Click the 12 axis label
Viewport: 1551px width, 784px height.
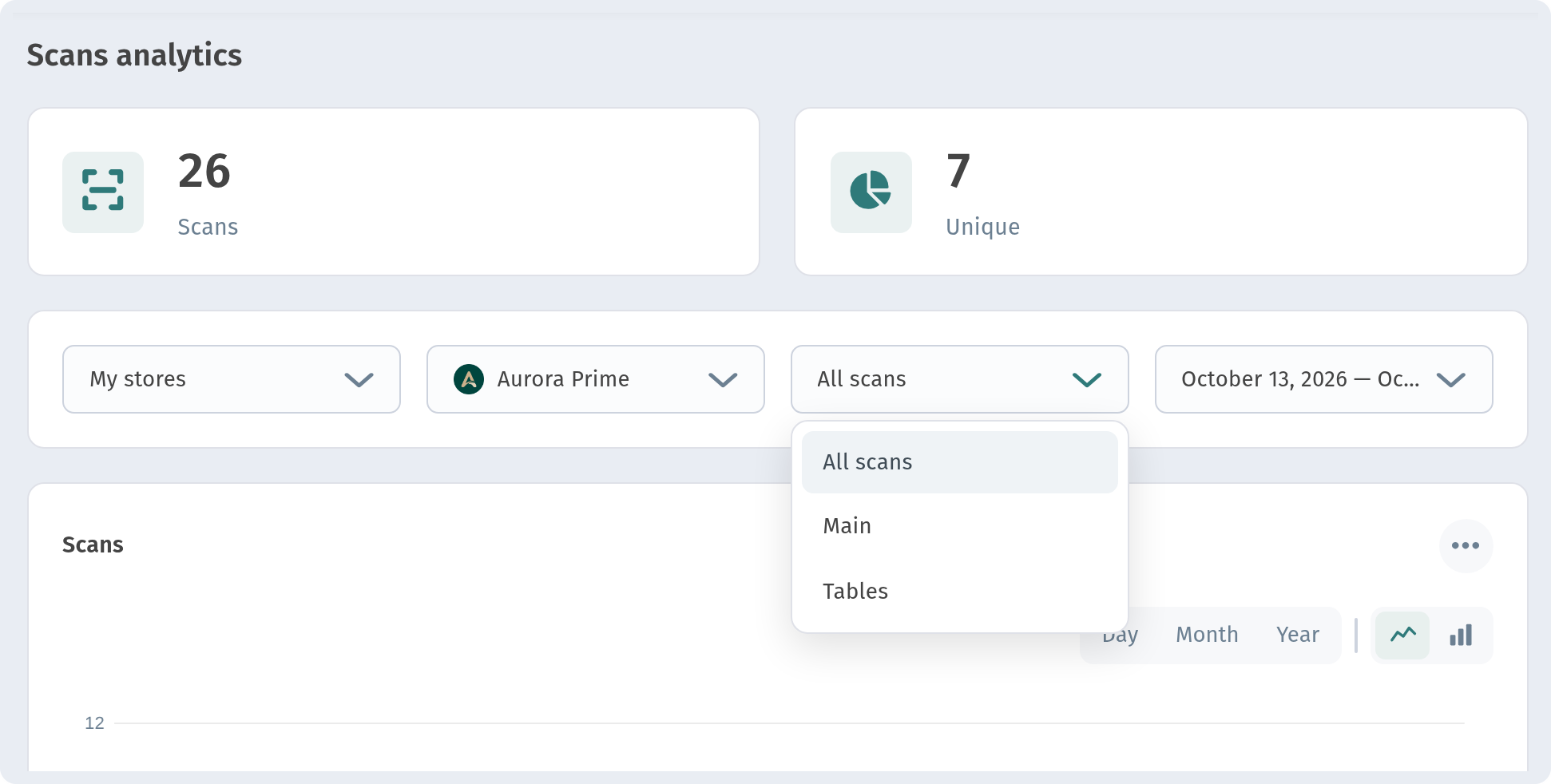coord(94,723)
